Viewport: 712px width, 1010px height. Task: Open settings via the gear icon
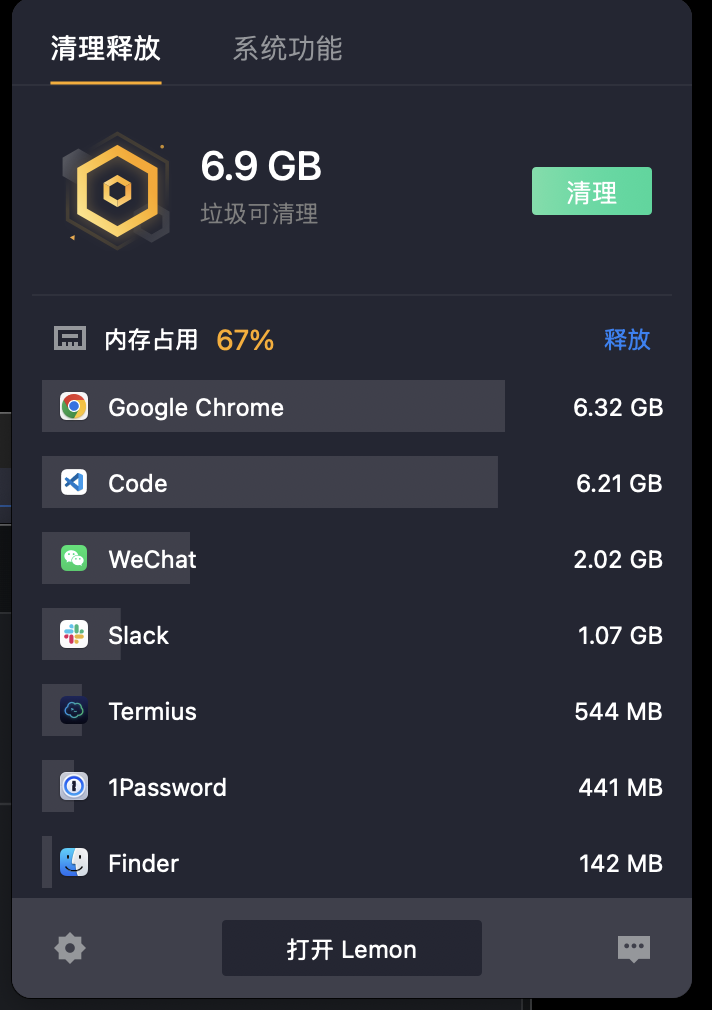tap(70, 948)
